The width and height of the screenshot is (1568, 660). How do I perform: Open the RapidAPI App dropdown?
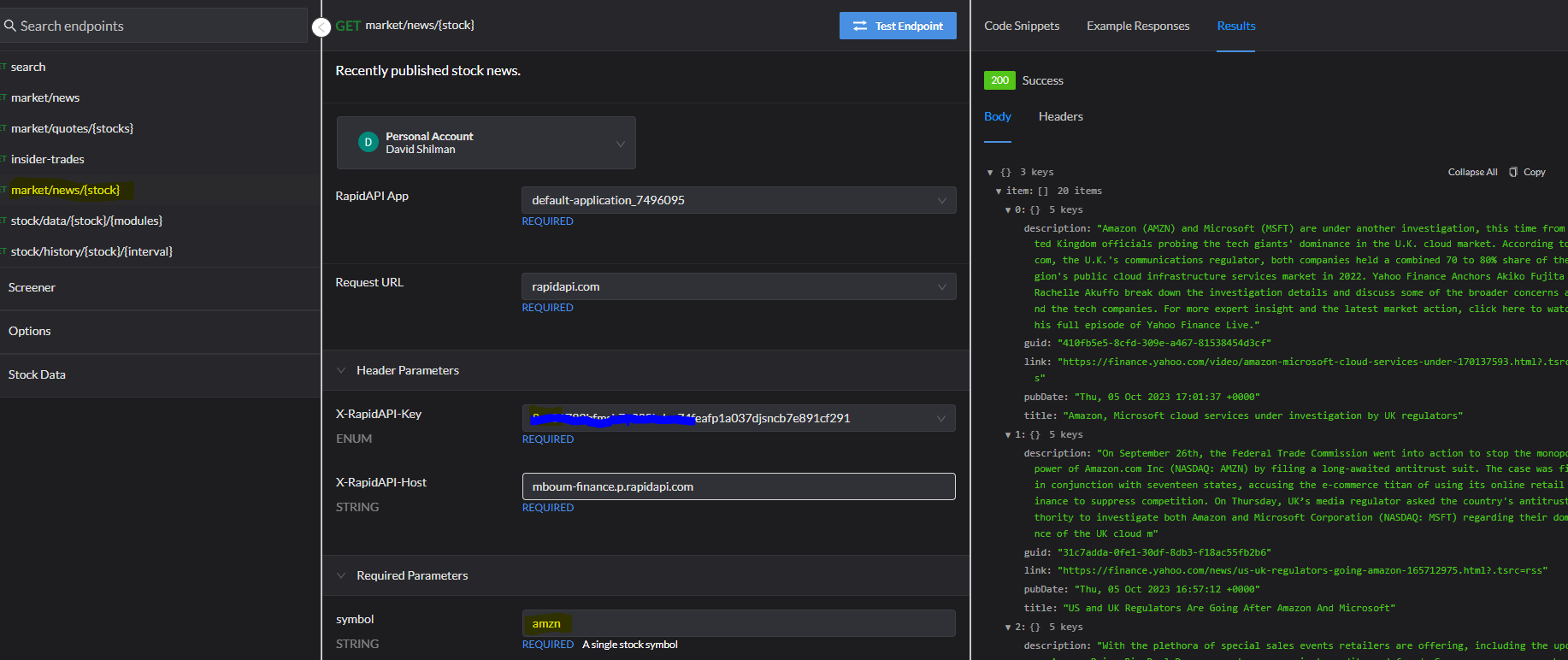[x=739, y=200]
